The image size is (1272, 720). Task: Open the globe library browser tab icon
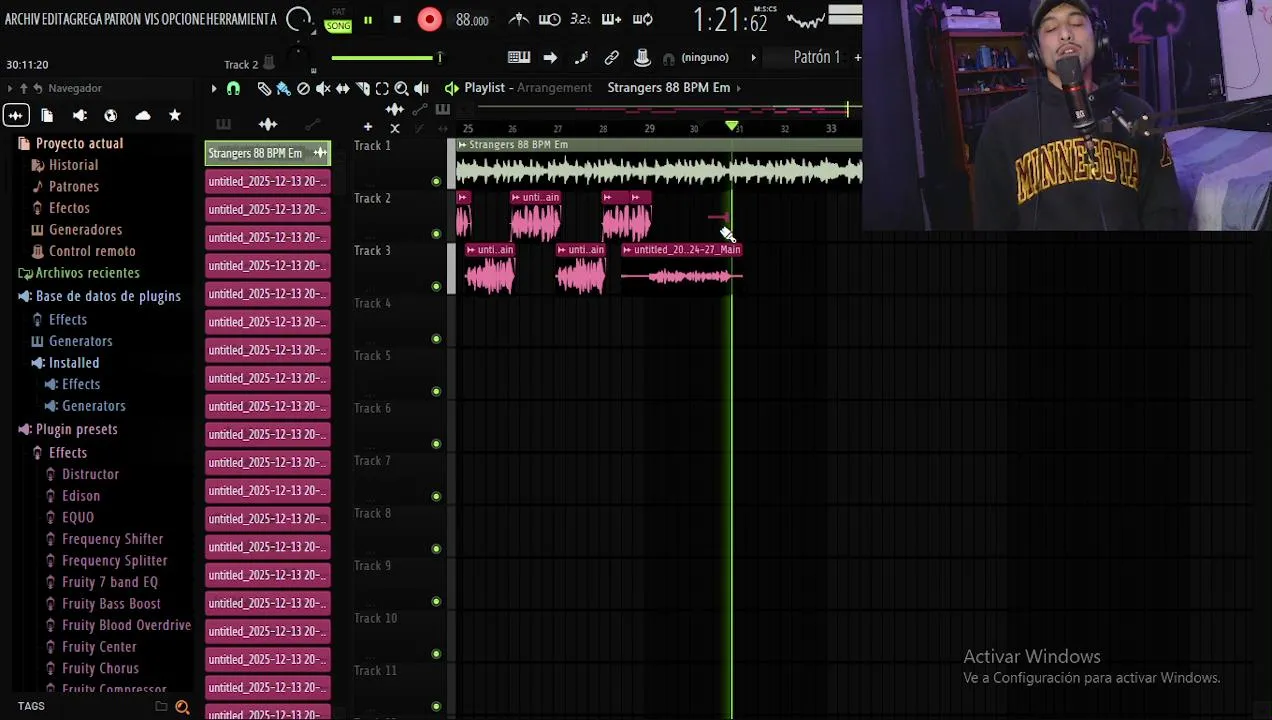(110, 116)
